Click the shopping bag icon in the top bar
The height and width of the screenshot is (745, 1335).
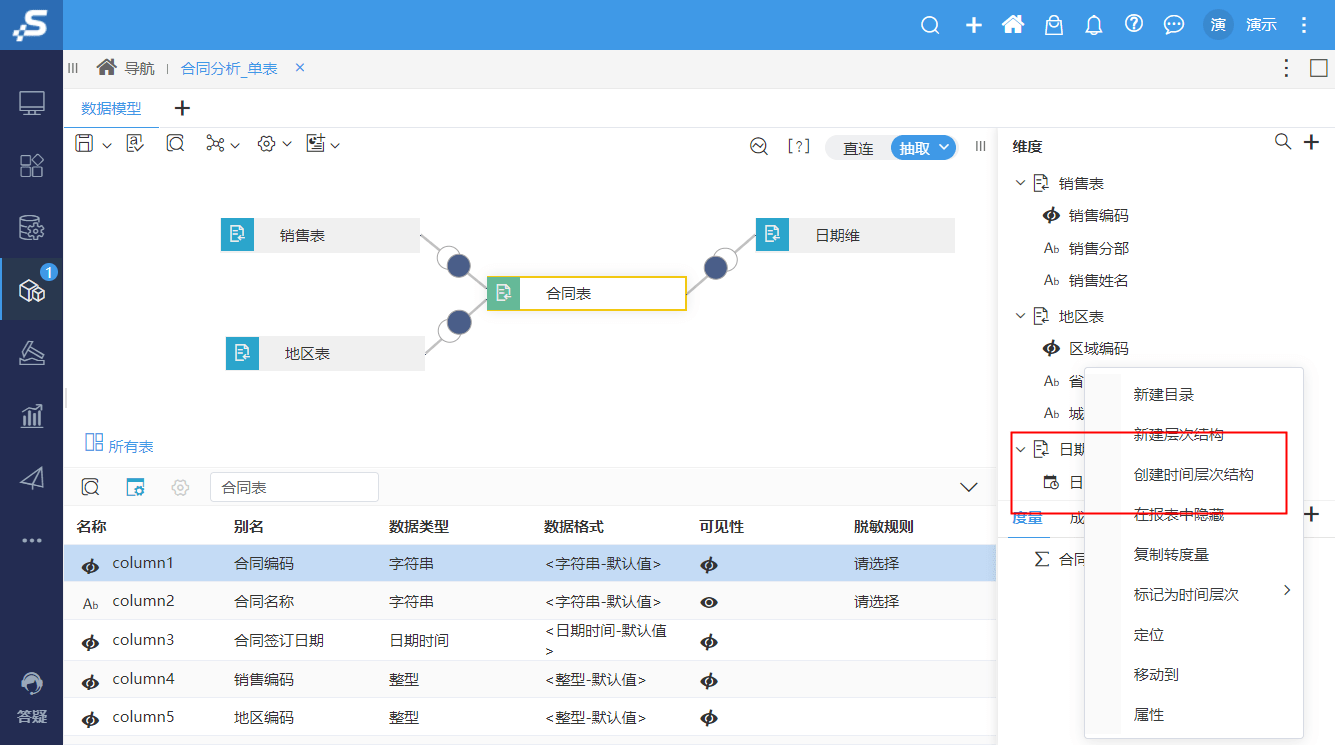(x=1053, y=24)
